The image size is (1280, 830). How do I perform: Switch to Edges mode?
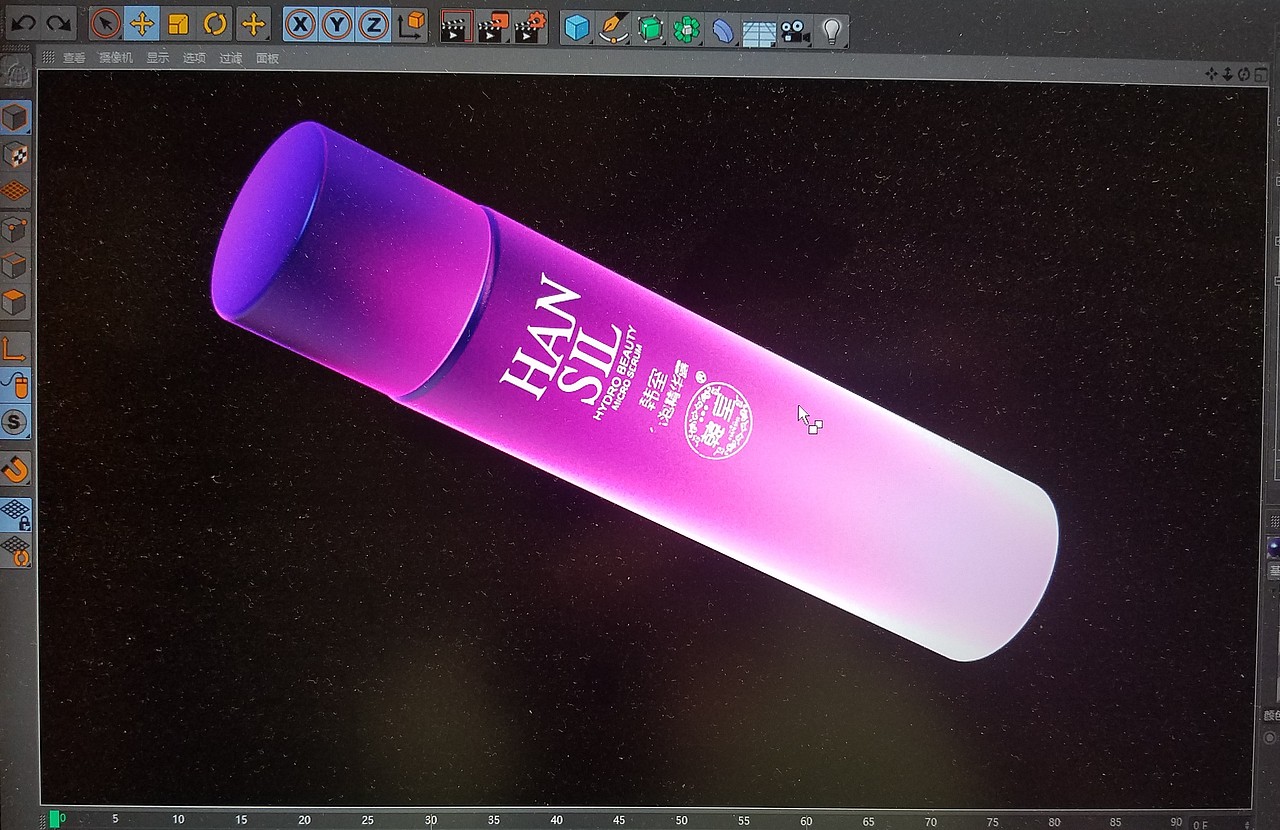point(15,265)
